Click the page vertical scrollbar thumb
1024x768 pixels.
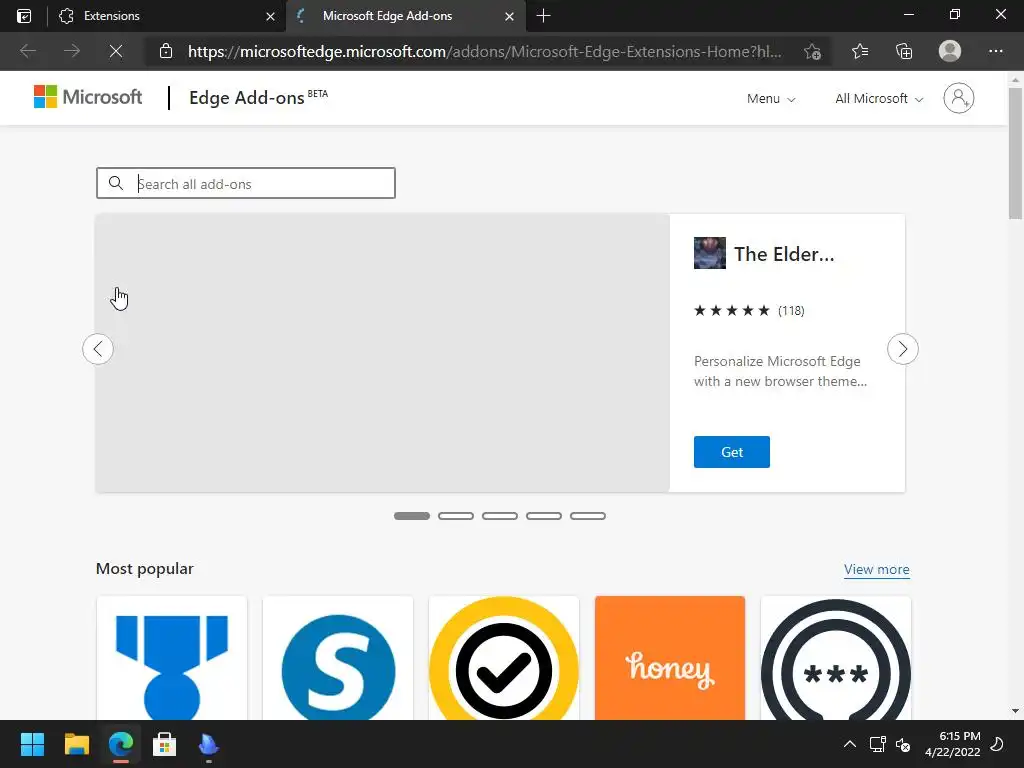(x=1015, y=154)
